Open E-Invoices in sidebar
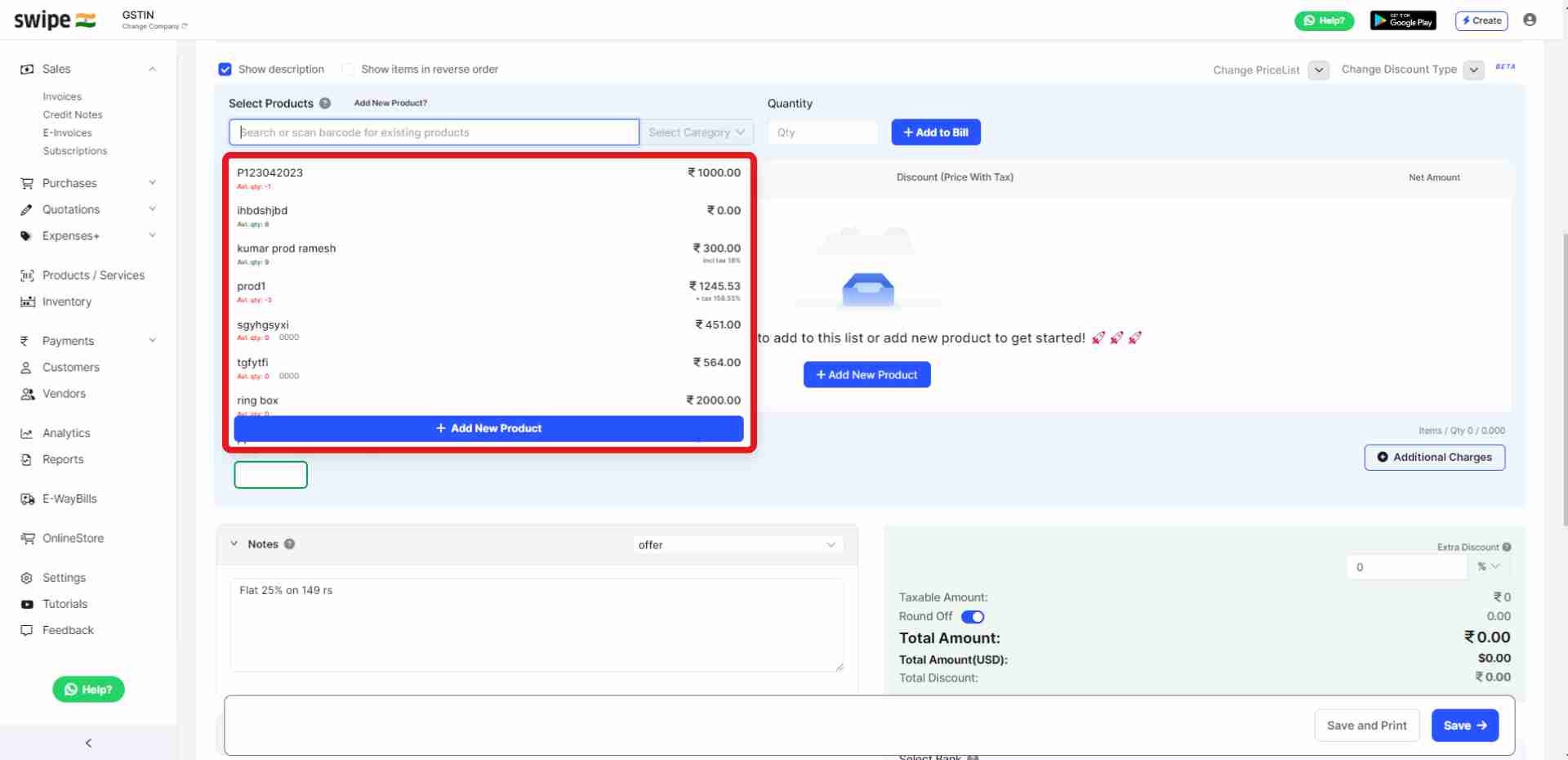1568x760 pixels. click(67, 133)
